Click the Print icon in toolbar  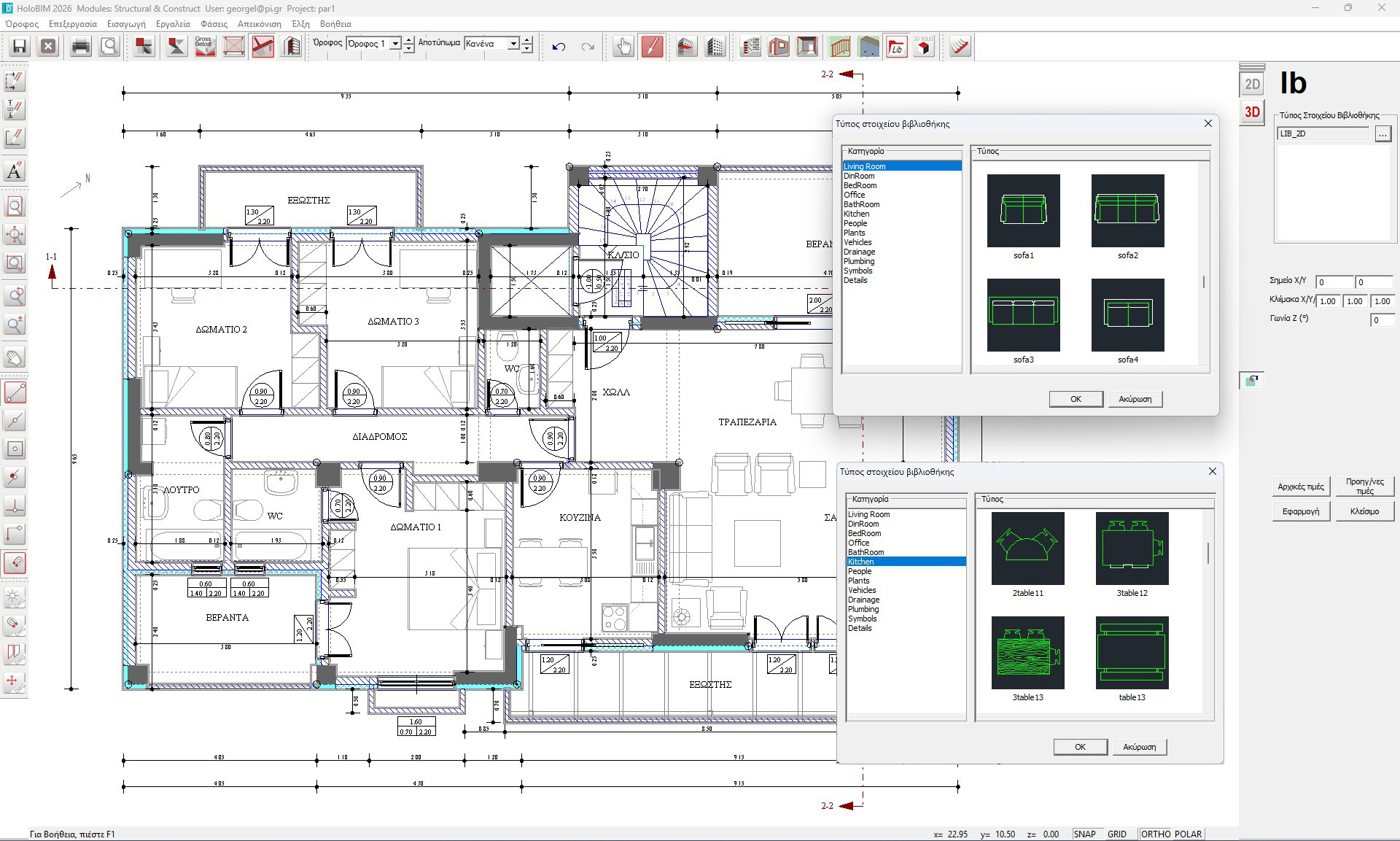click(81, 47)
